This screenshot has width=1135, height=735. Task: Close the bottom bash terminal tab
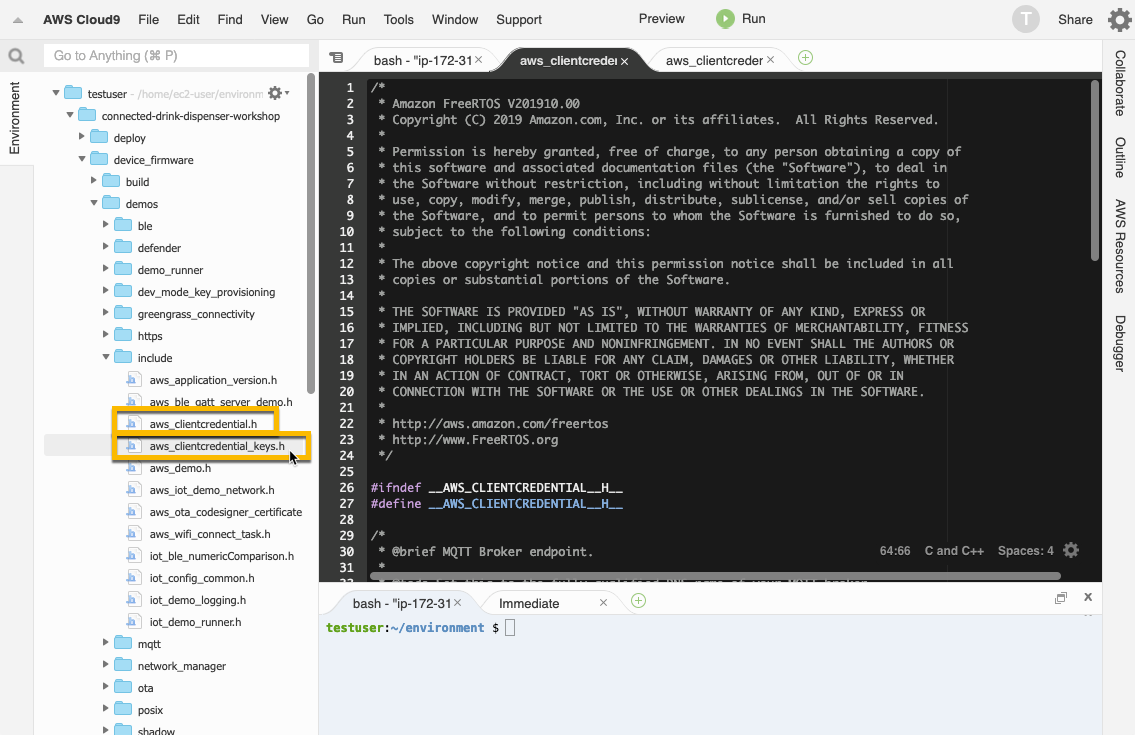(x=457, y=602)
